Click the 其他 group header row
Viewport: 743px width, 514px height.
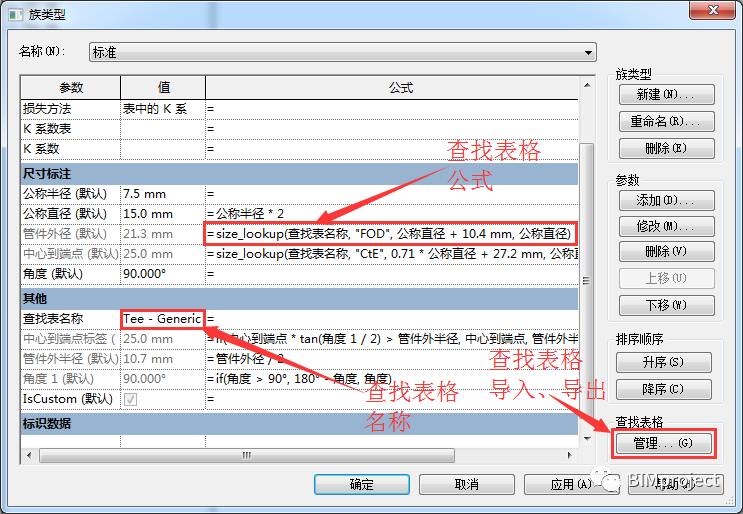pos(299,298)
